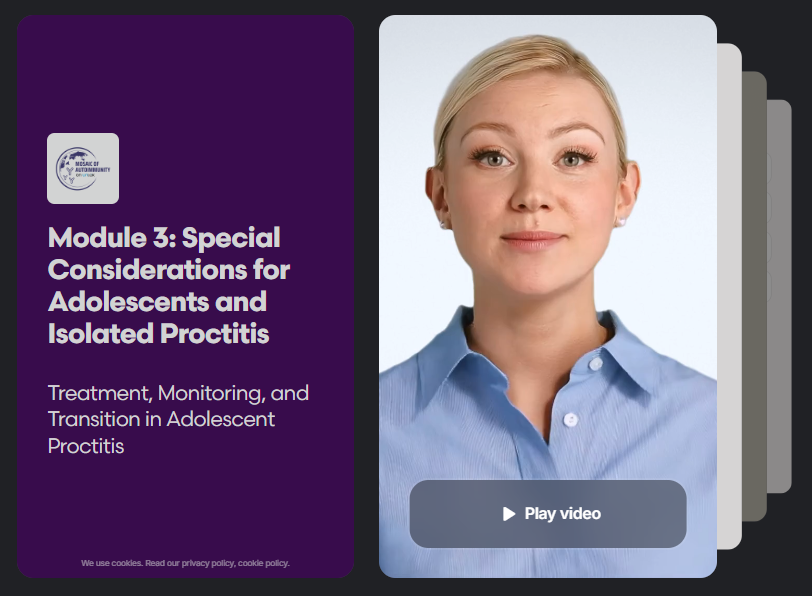
Task: Select the light gray card behind video
Action: click(x=729, y=295)
